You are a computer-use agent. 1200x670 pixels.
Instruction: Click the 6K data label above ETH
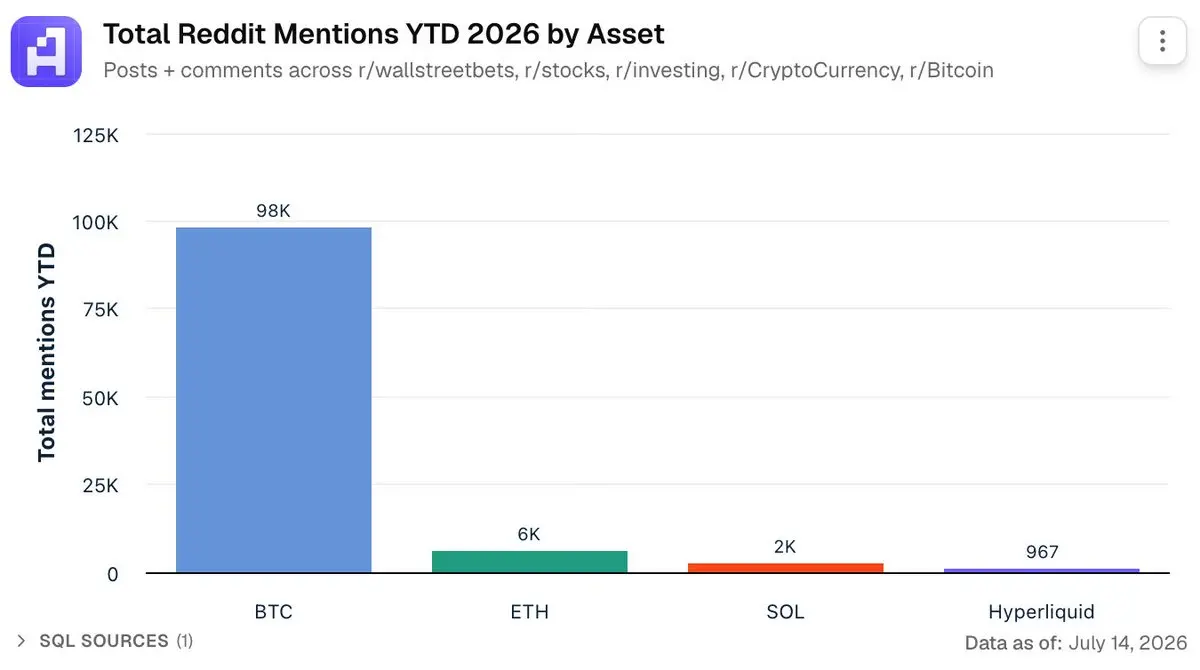point(529,534)
